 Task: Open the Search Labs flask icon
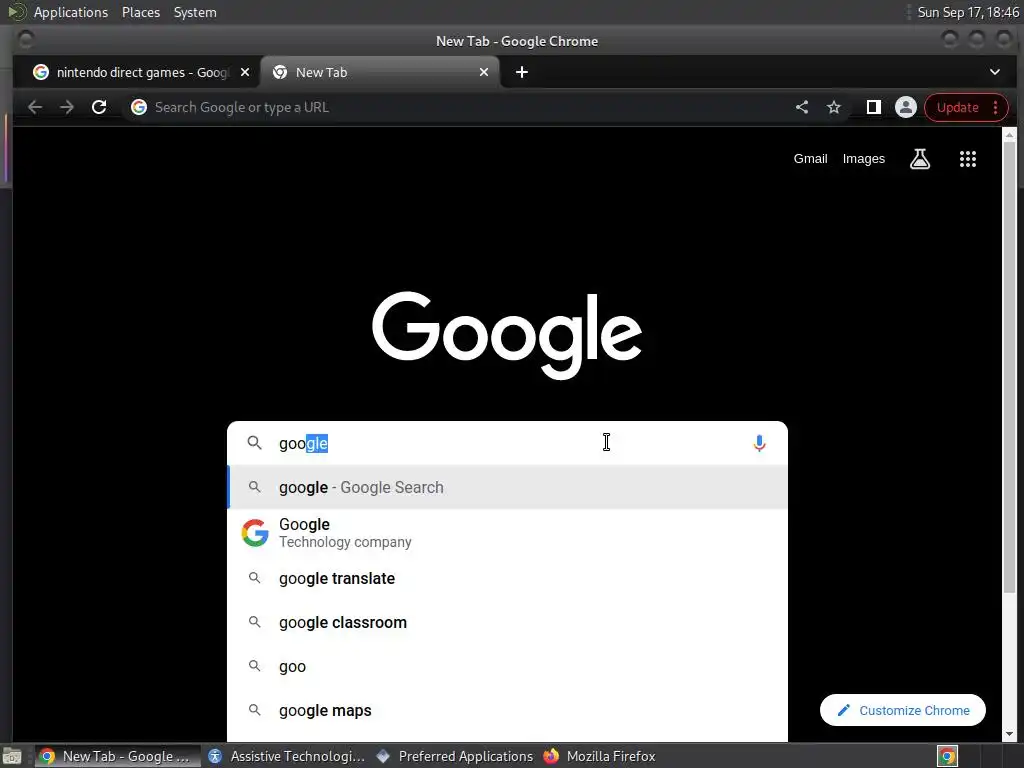pos(920,159)
